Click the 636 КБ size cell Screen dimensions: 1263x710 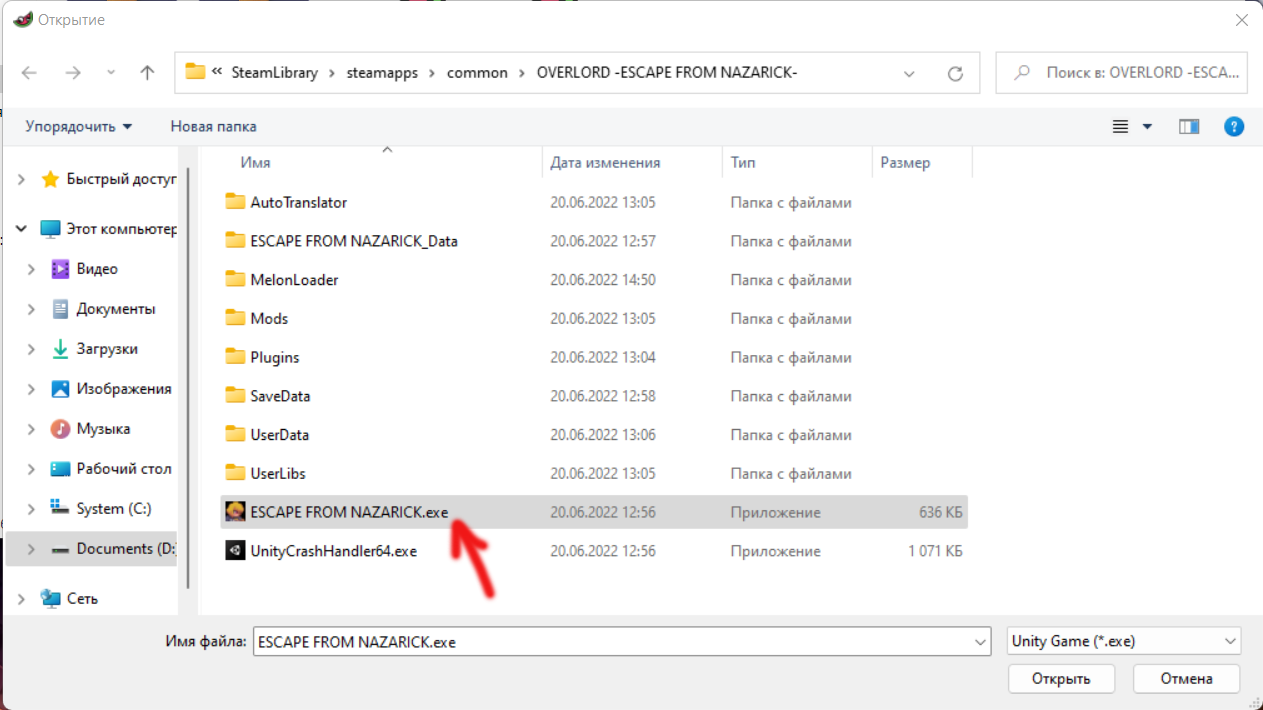pyautogui.click(x=940, y=512)
